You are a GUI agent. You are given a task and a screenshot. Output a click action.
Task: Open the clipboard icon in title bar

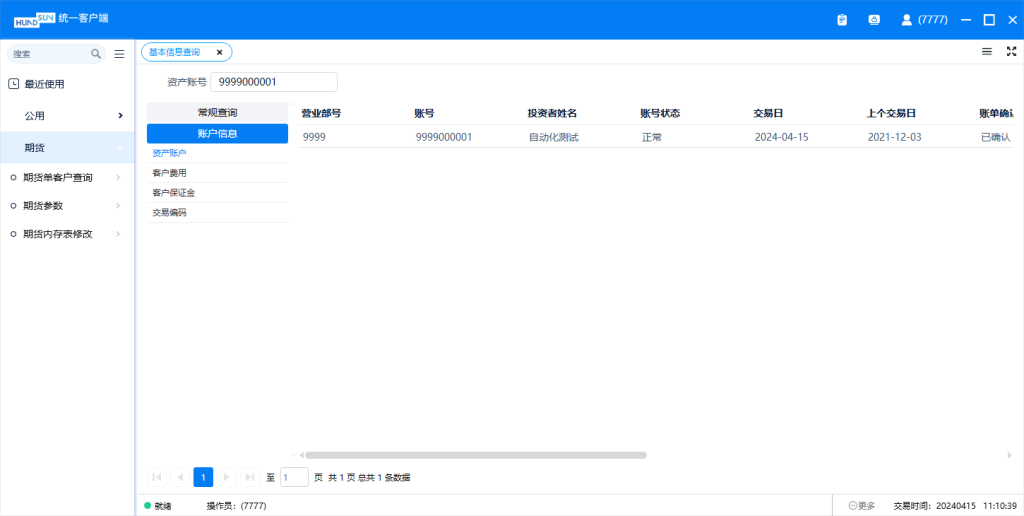coord(842,19)
